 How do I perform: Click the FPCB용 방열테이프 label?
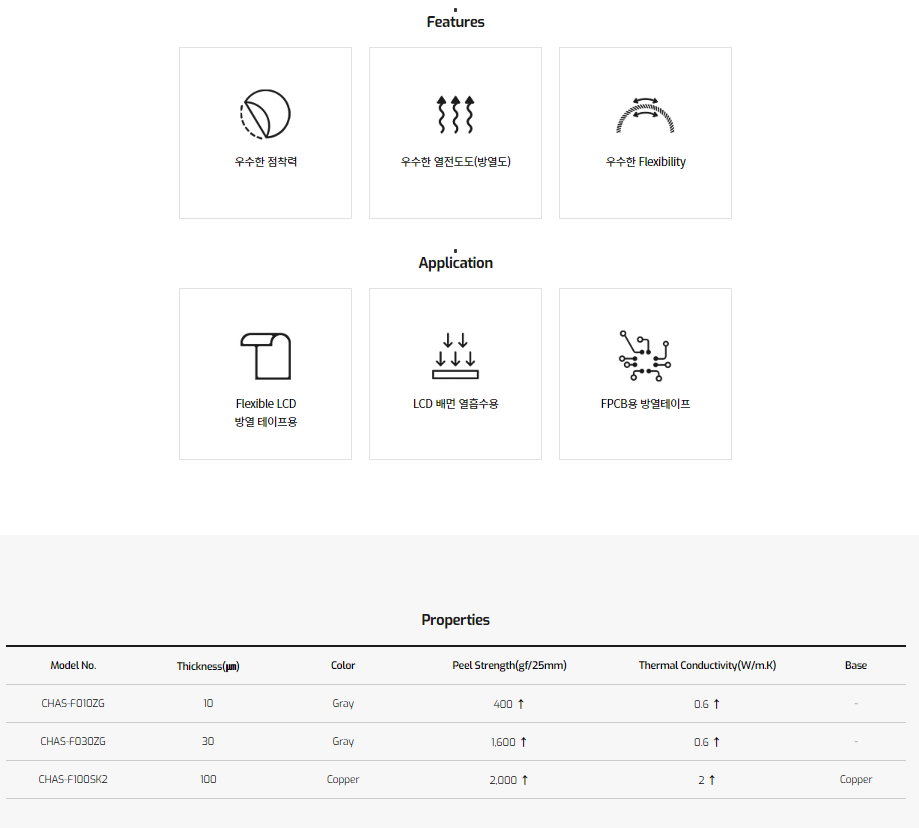pyautogui.click(x=645, y=404)
